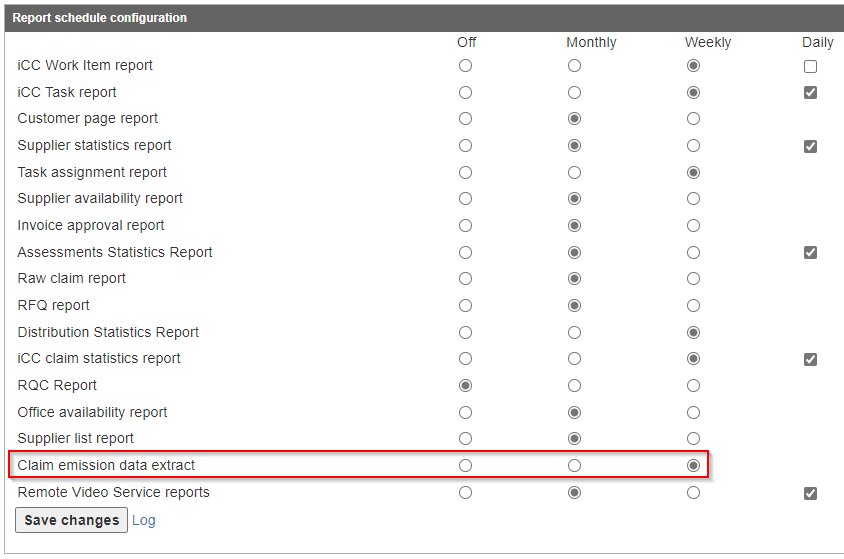This screenshot has width=844, height=559.
Task: Uncheck Daily for Supplier statistics report
Action: coord(810,146)
